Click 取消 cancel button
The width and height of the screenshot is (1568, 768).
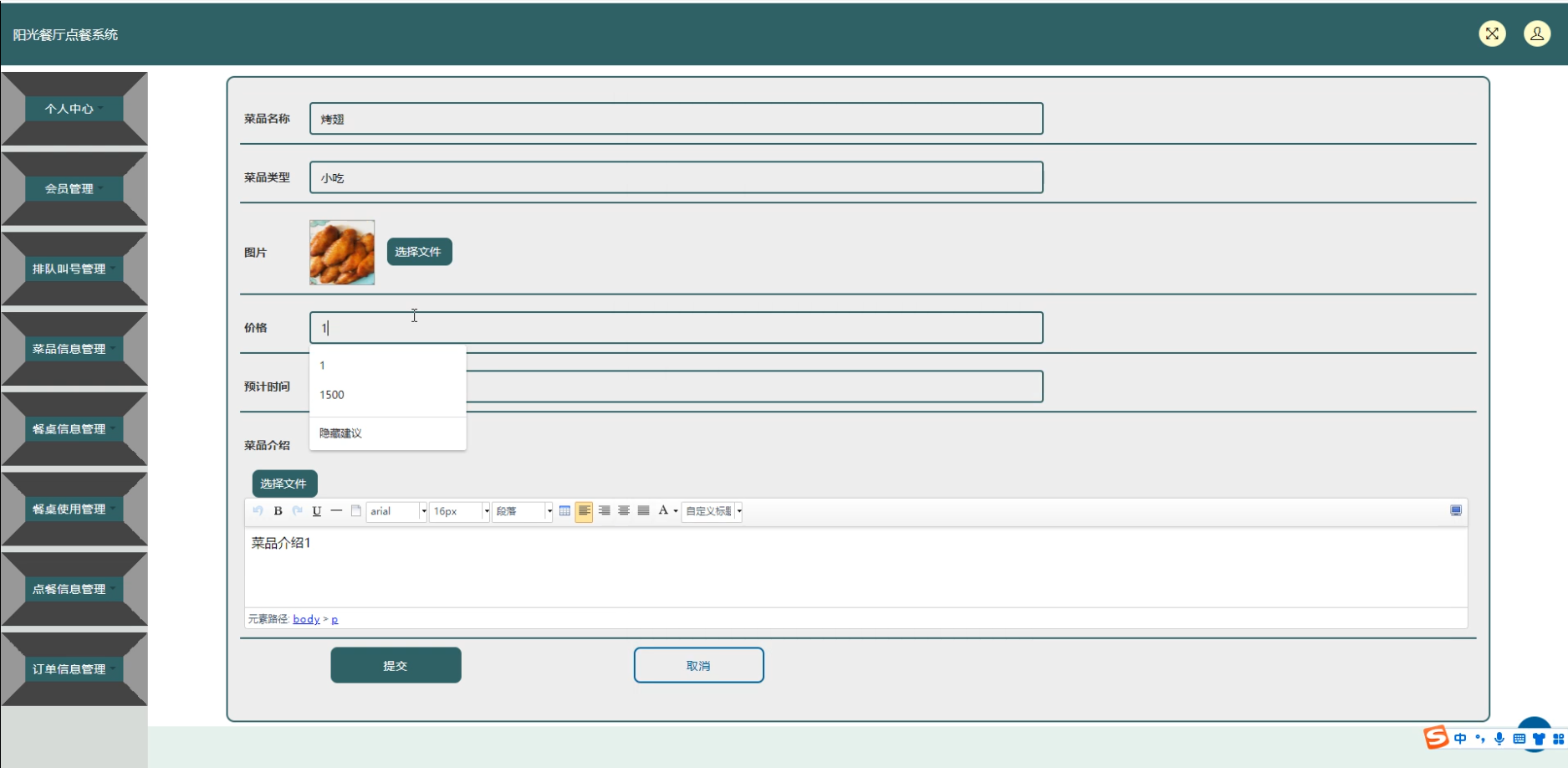coord(698,665)
